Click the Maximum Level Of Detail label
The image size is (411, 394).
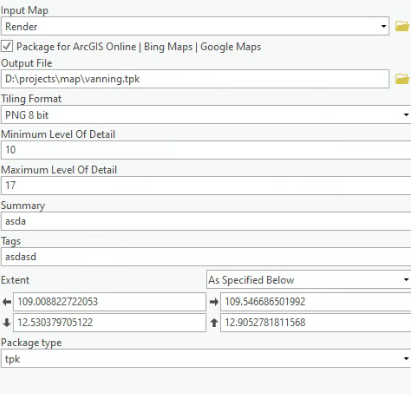click(59, 170)
